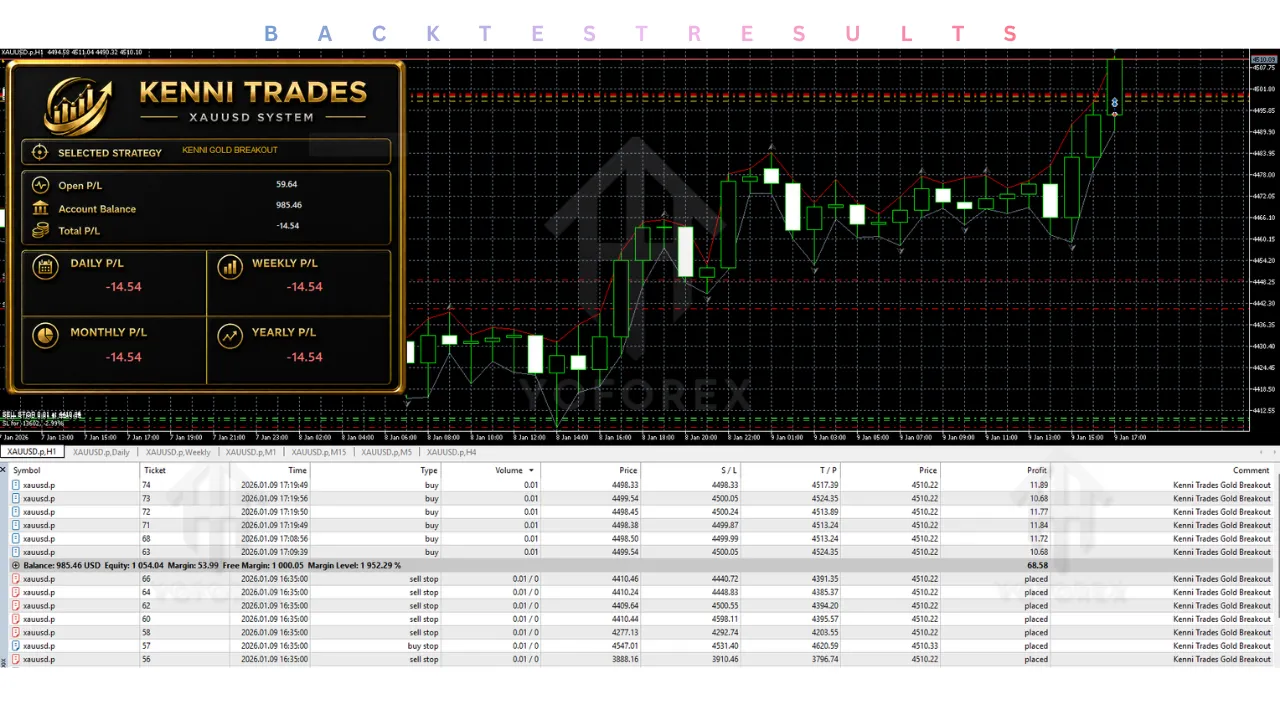This screenshot has height=720, width=1280.
Task: Switch to the XAUUSD.p,M5 chart tab
Action: click(387, 452)
